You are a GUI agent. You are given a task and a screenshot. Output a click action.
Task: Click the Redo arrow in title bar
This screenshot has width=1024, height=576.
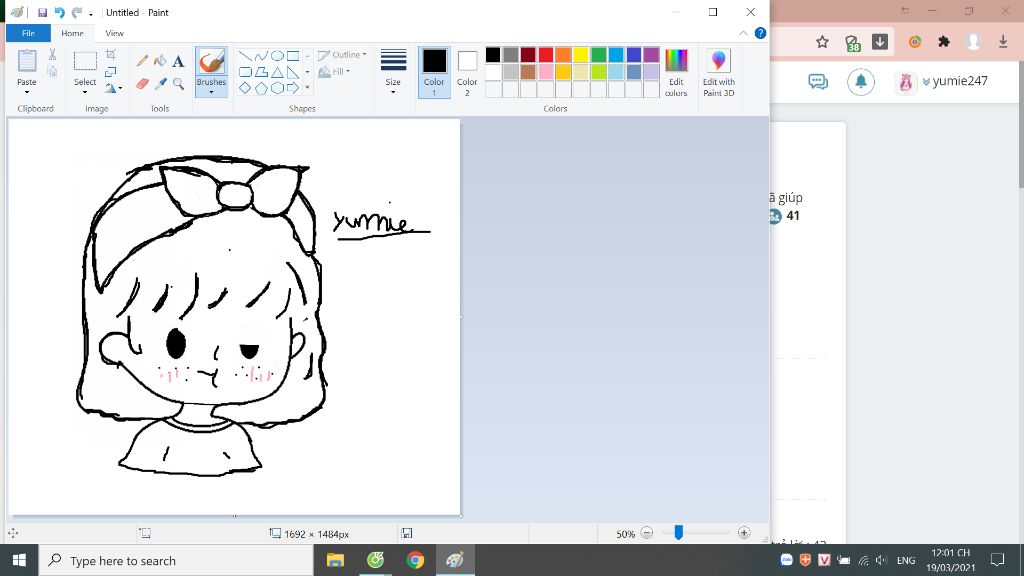77,12
